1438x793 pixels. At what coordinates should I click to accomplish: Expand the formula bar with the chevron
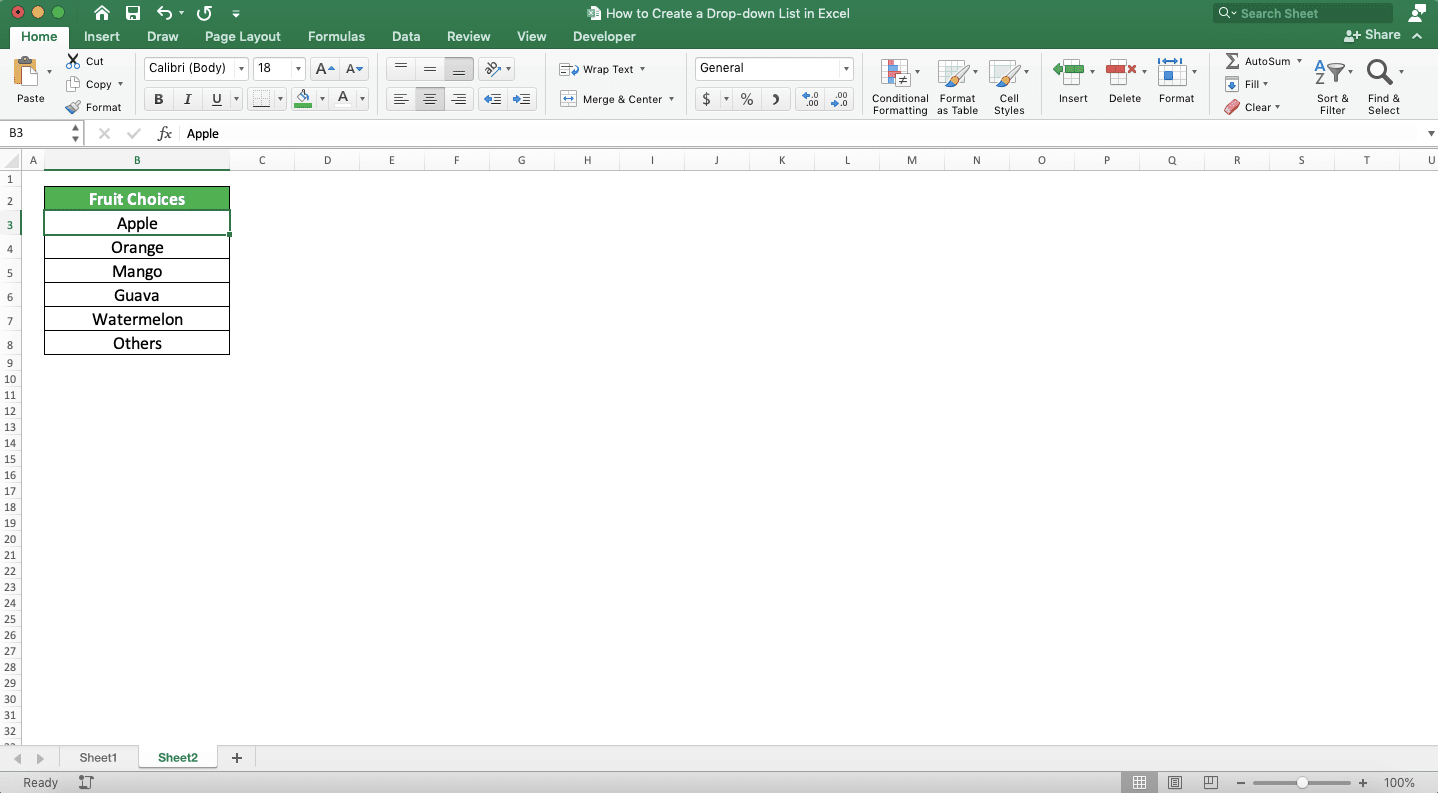(x=1431, y=133)
